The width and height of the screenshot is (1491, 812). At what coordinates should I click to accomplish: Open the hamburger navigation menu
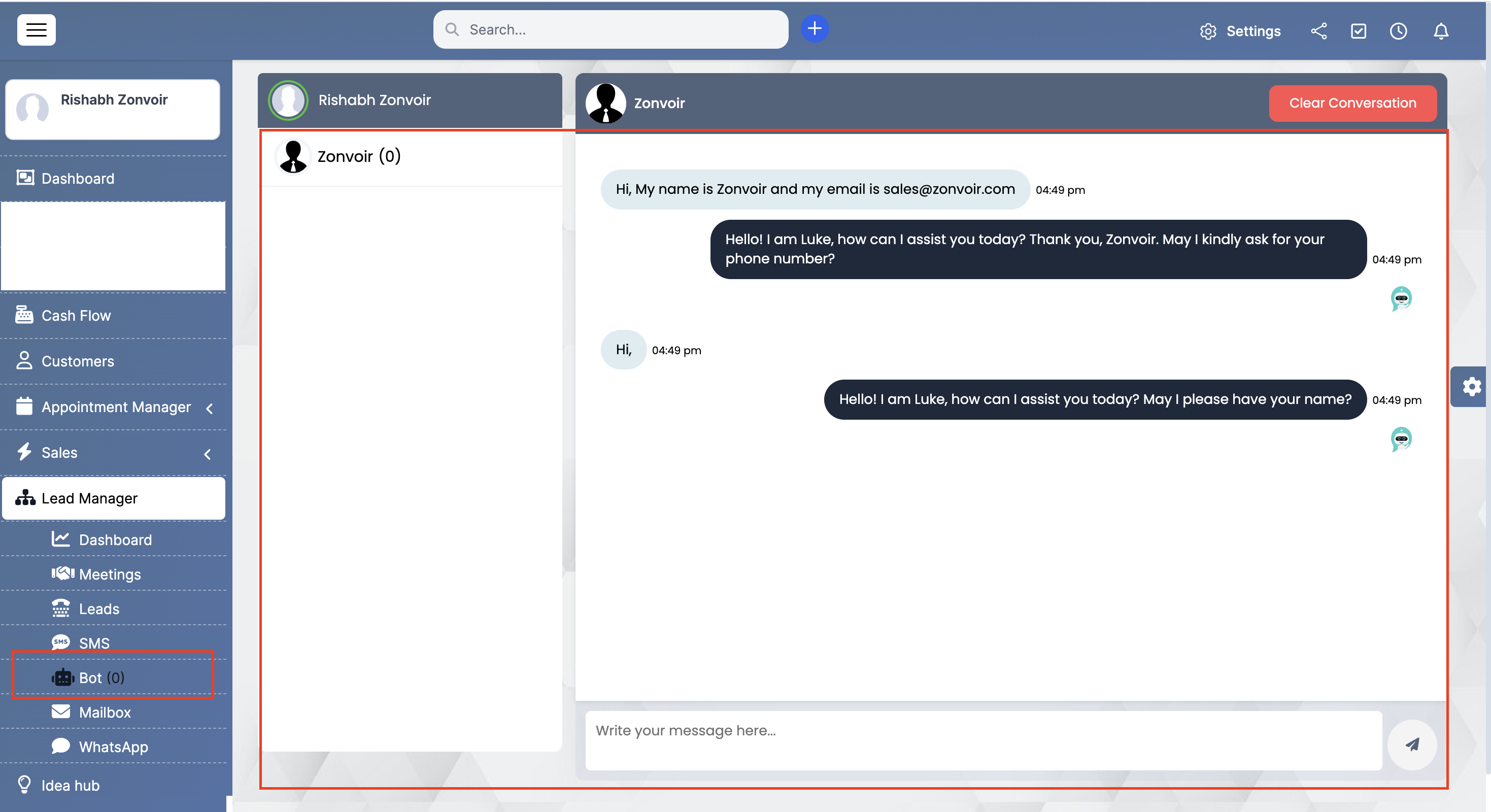pos(36,29)
